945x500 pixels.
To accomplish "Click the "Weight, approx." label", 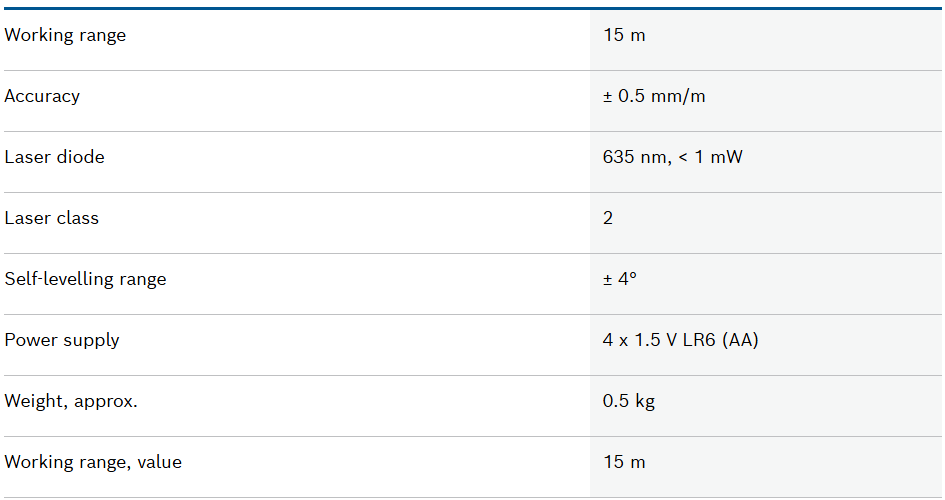I will (71, 401).
